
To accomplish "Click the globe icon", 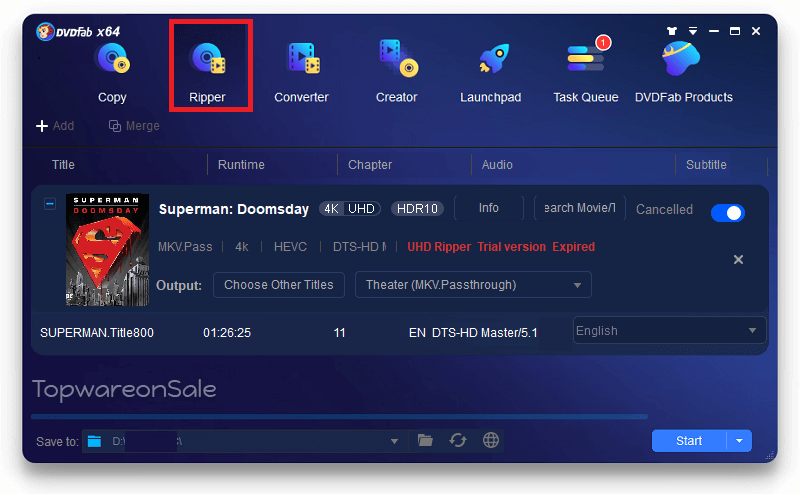I will tap(491, 440).
